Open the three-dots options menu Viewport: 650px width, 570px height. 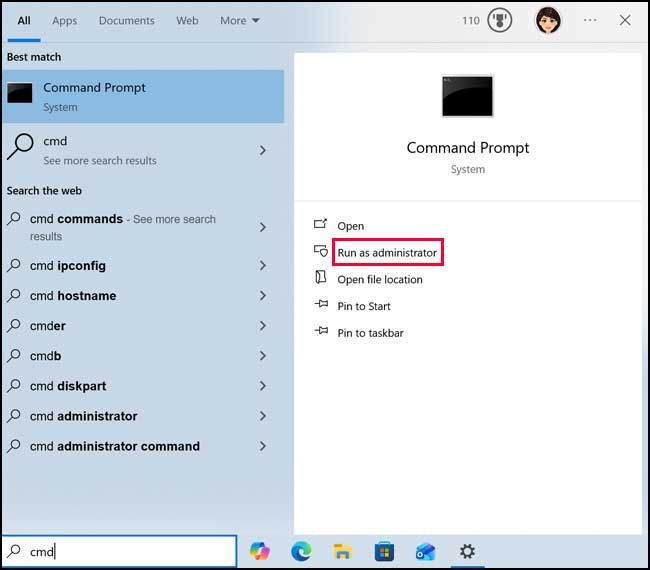click(590, 20)
